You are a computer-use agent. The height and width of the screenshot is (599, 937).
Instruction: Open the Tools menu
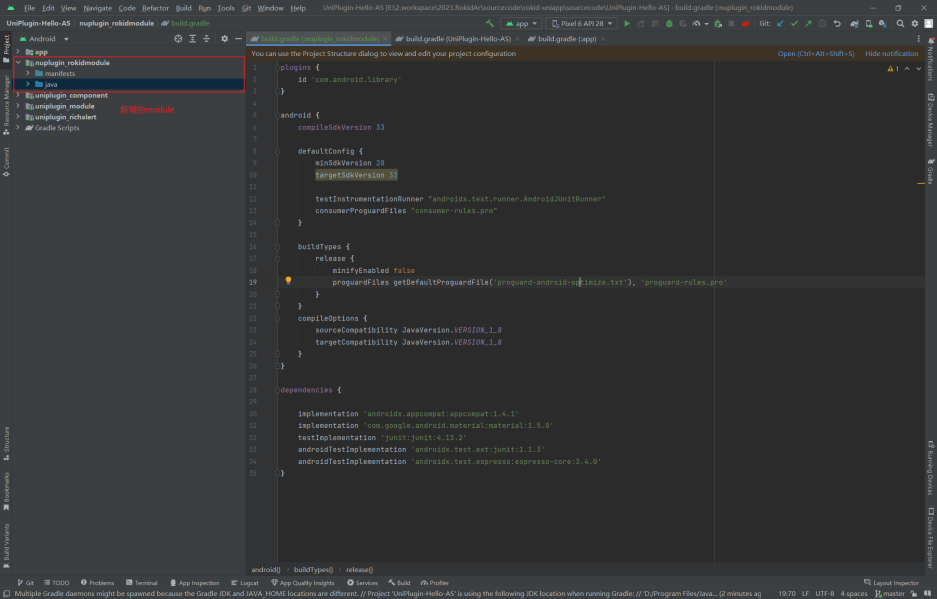point(226,8)
